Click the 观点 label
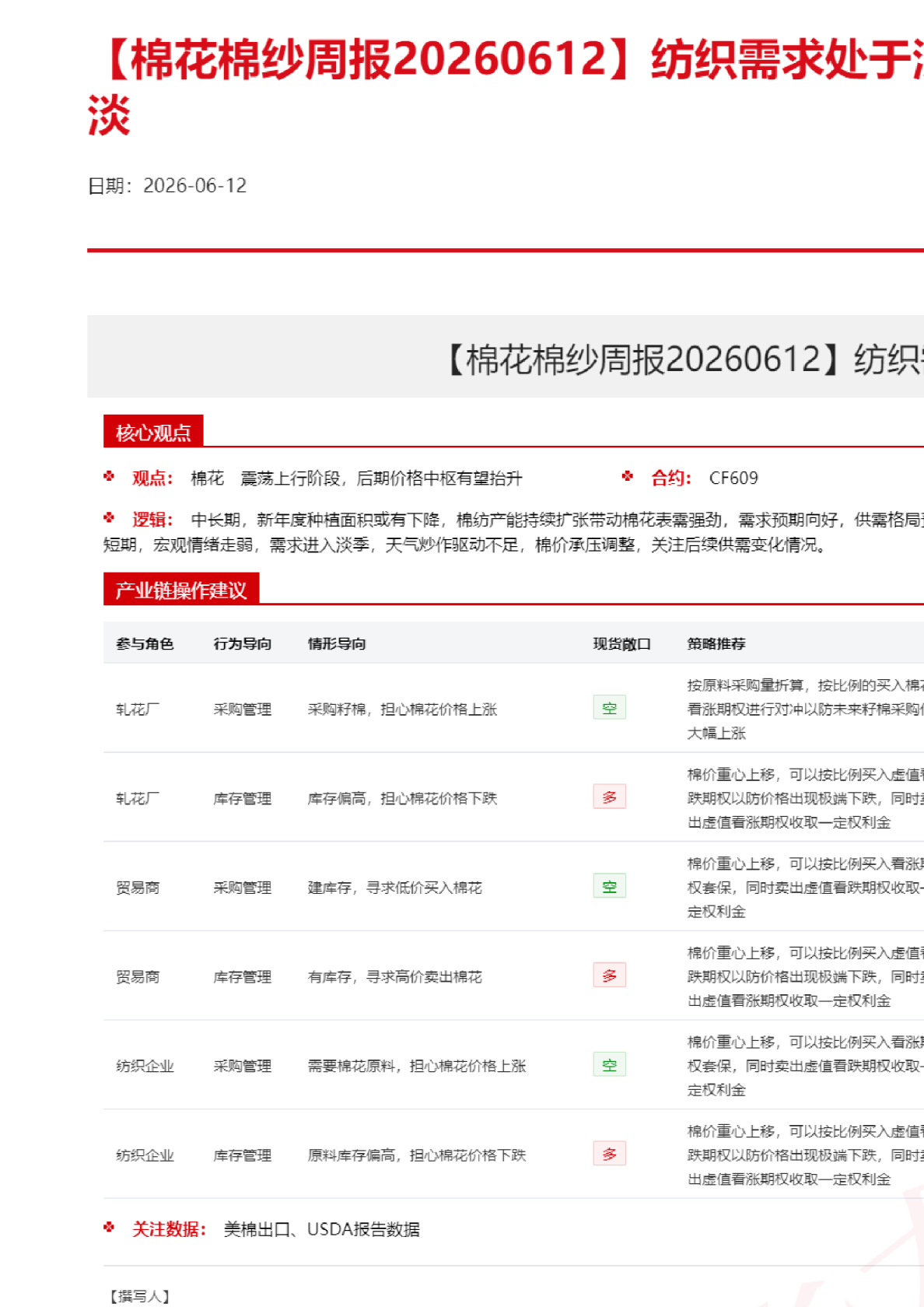This screenshot has height=1307, width=924. point(152,478)
